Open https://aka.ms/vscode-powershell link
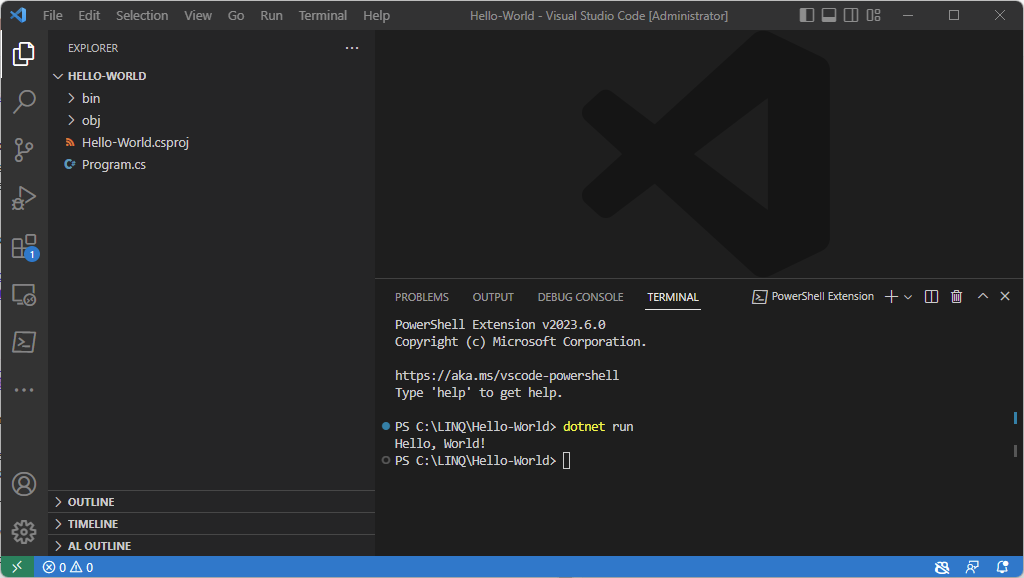This screenshot has width=1024, height=578. tap(507, 376)
